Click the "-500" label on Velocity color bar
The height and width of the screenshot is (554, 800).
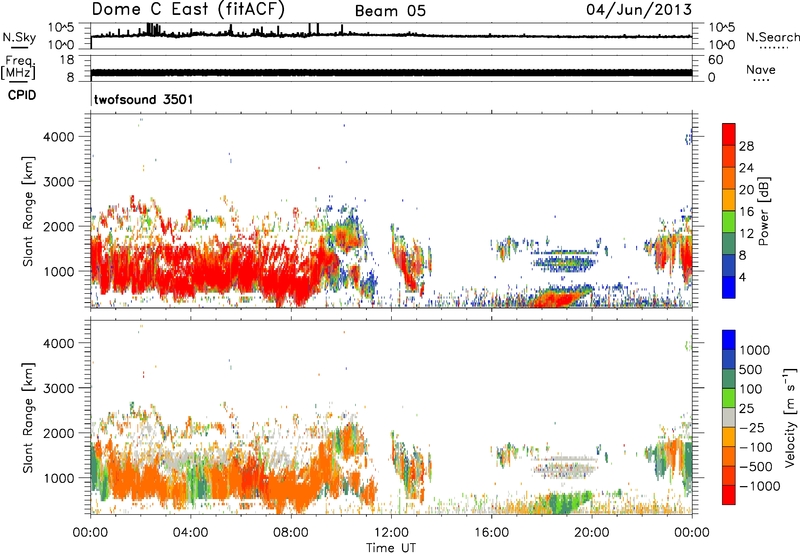pos(756,467)
